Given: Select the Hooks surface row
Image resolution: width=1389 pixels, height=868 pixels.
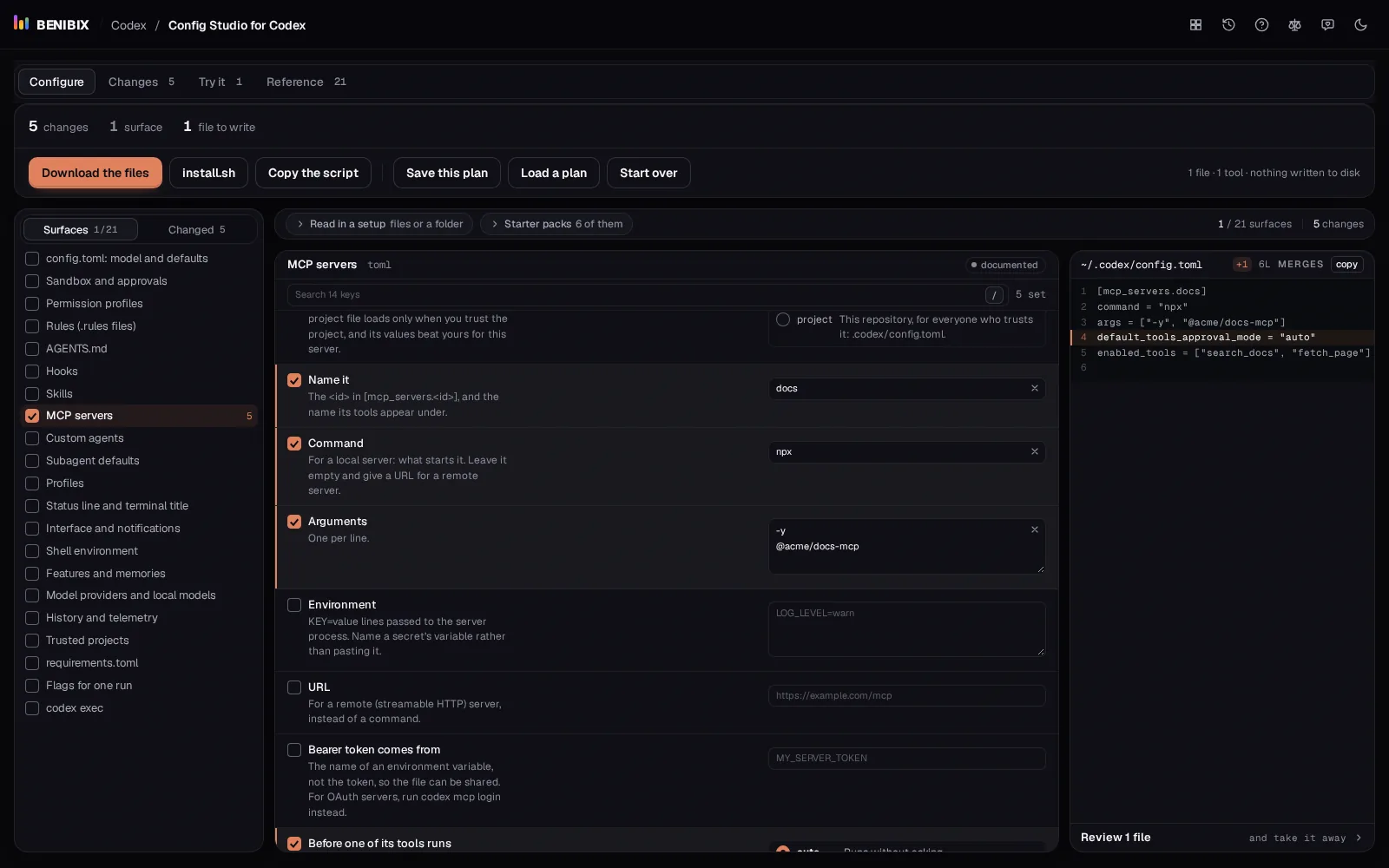Looking at the screenshot, I should [x=139, y=372].
